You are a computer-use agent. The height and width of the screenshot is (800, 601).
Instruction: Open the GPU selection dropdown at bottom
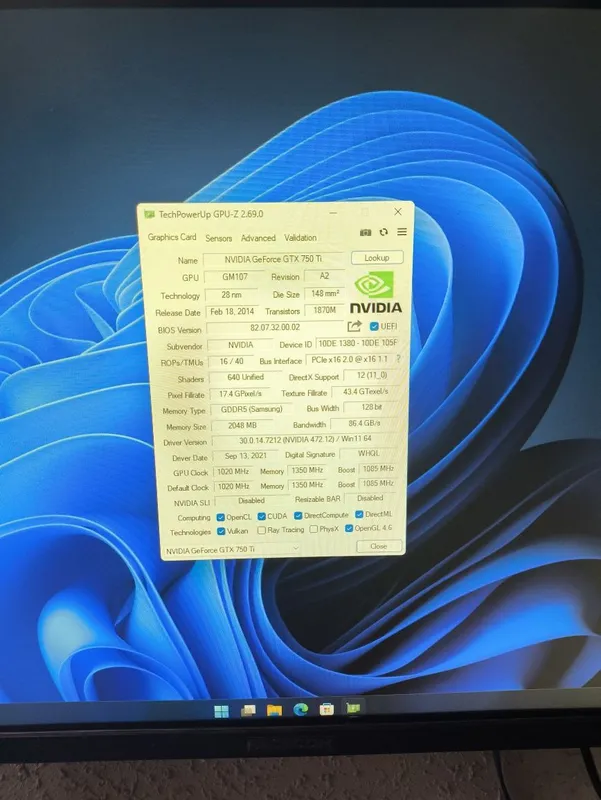pos(232,549)
